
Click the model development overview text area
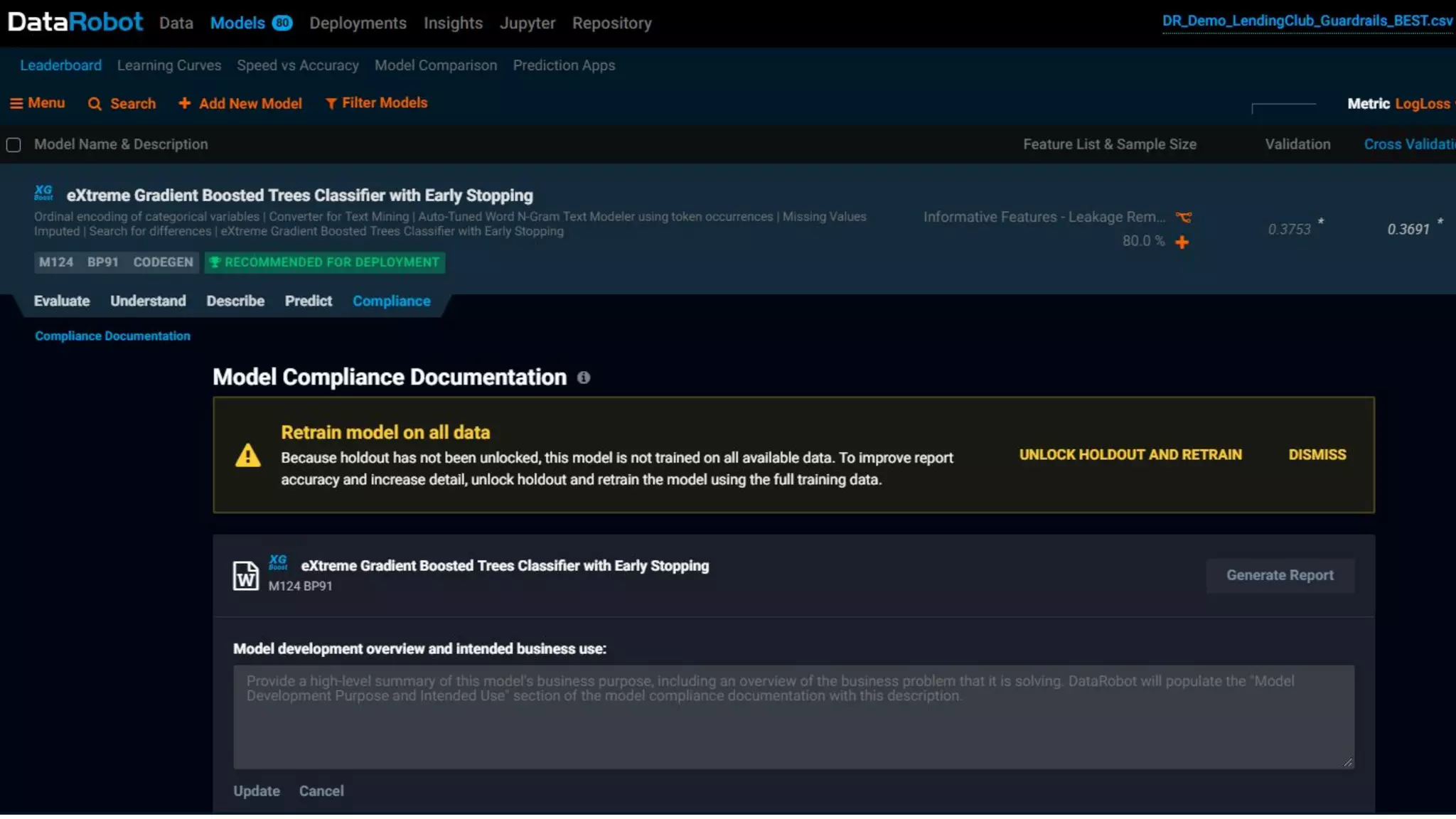(793, 717)
